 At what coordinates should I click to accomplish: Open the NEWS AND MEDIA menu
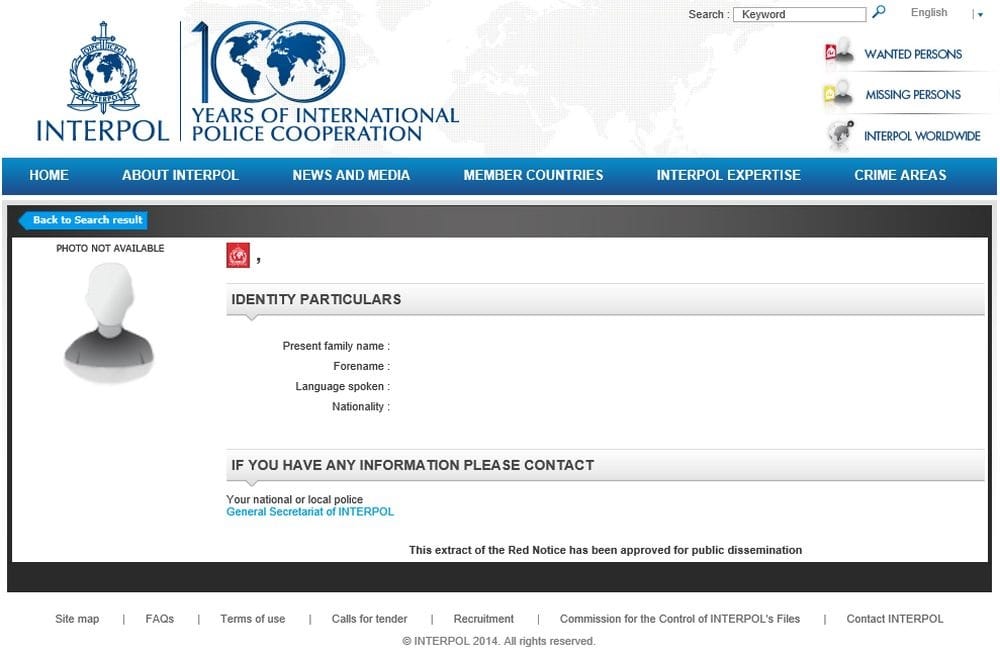(351, 175)
